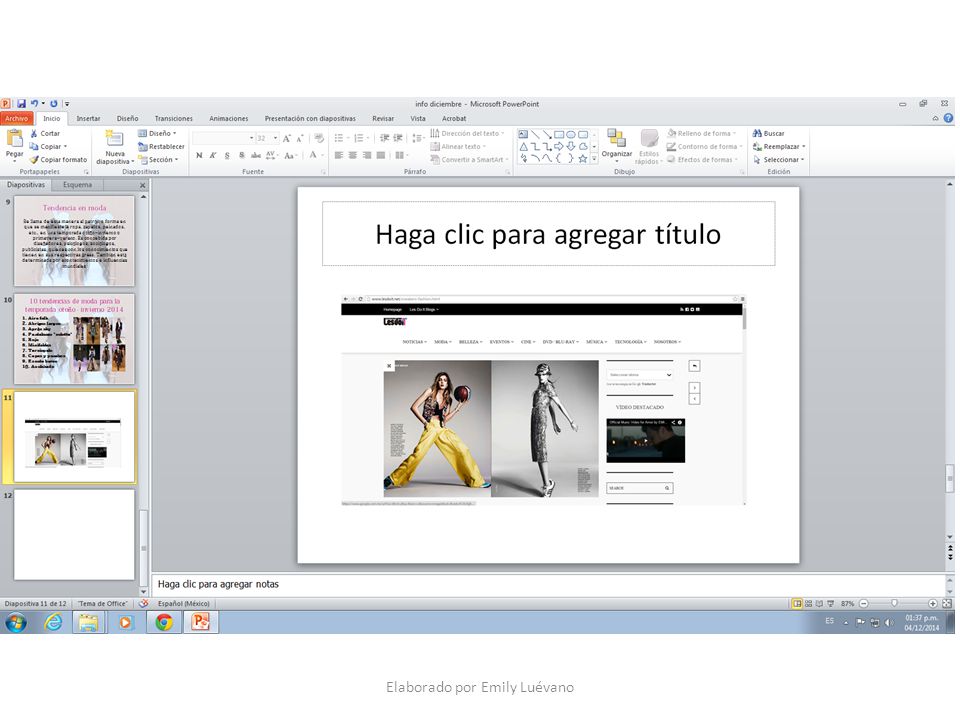Open the Transiciones ribbon tab
This screenshot has height=720, width=960.
(173, 119)
